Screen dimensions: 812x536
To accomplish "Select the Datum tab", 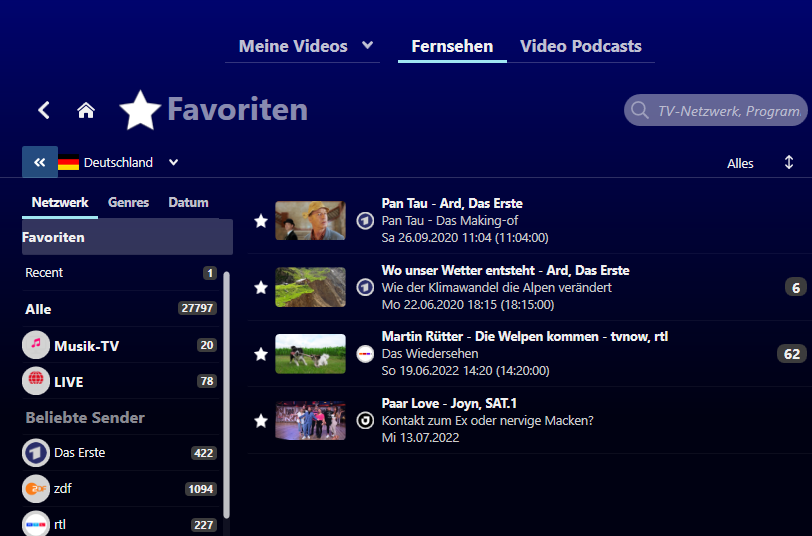I will click(188, 202).
